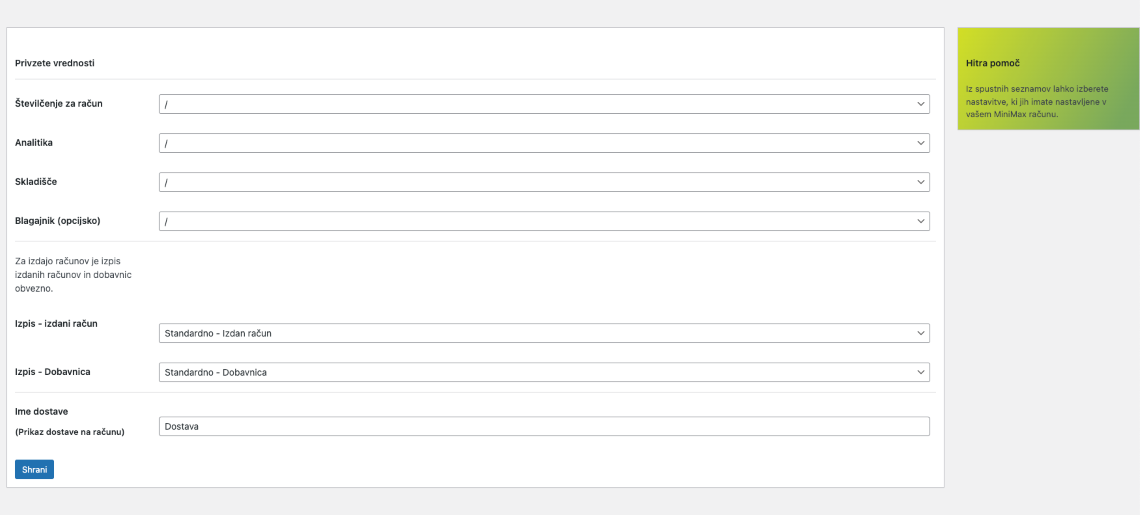Viewport: 1140px width, 515px height.
Task: Click the 'Izpis - izdani račun' label
Action: coord(56,324)
